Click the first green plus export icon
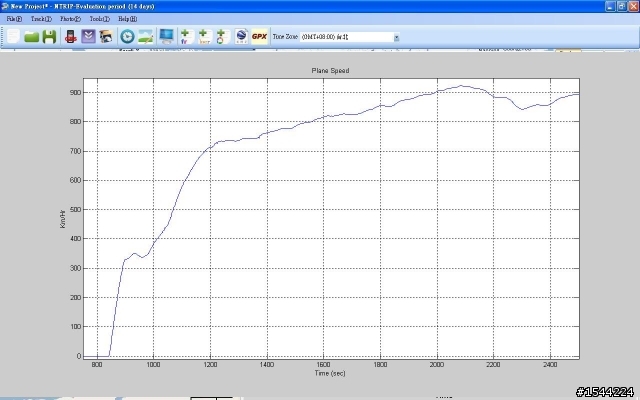The width and height of the screenshot is (640, 400). point(186,37)
